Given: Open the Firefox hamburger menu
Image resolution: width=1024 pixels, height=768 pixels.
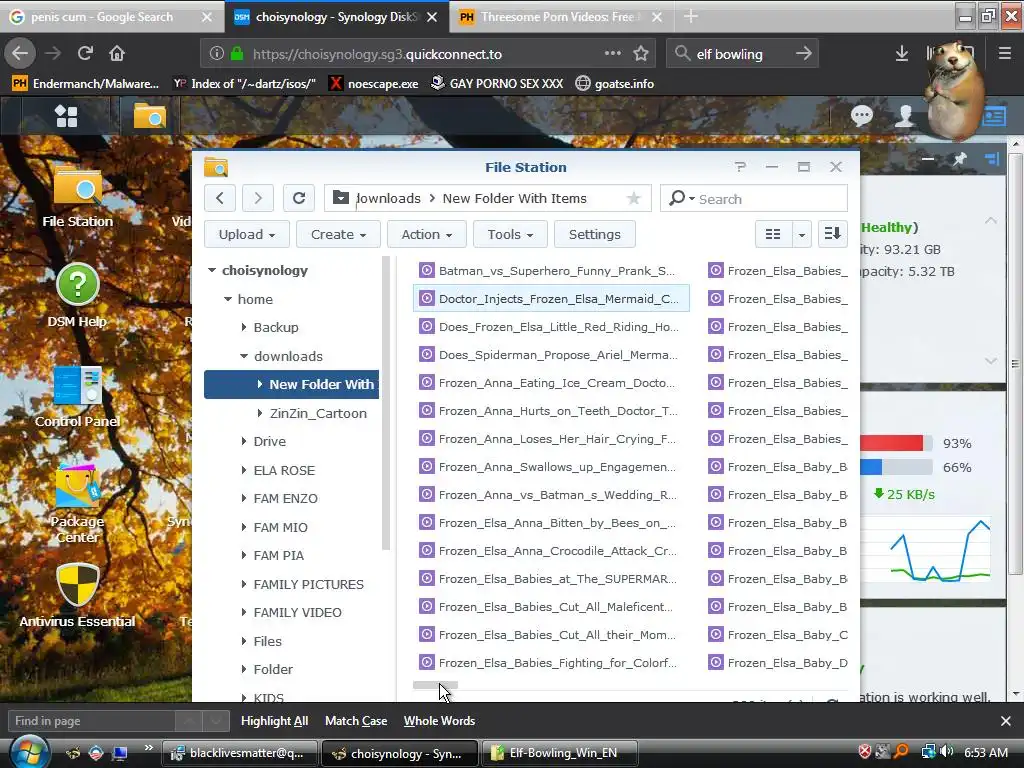Looking at the screenshot, I should 1005,54.
